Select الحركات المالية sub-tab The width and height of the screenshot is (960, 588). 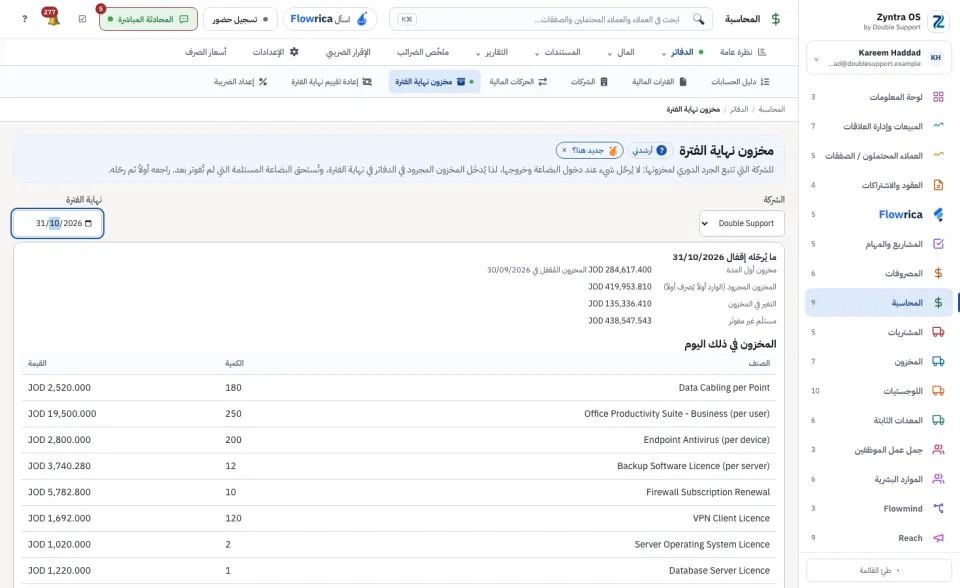click(x=518, y=81)
